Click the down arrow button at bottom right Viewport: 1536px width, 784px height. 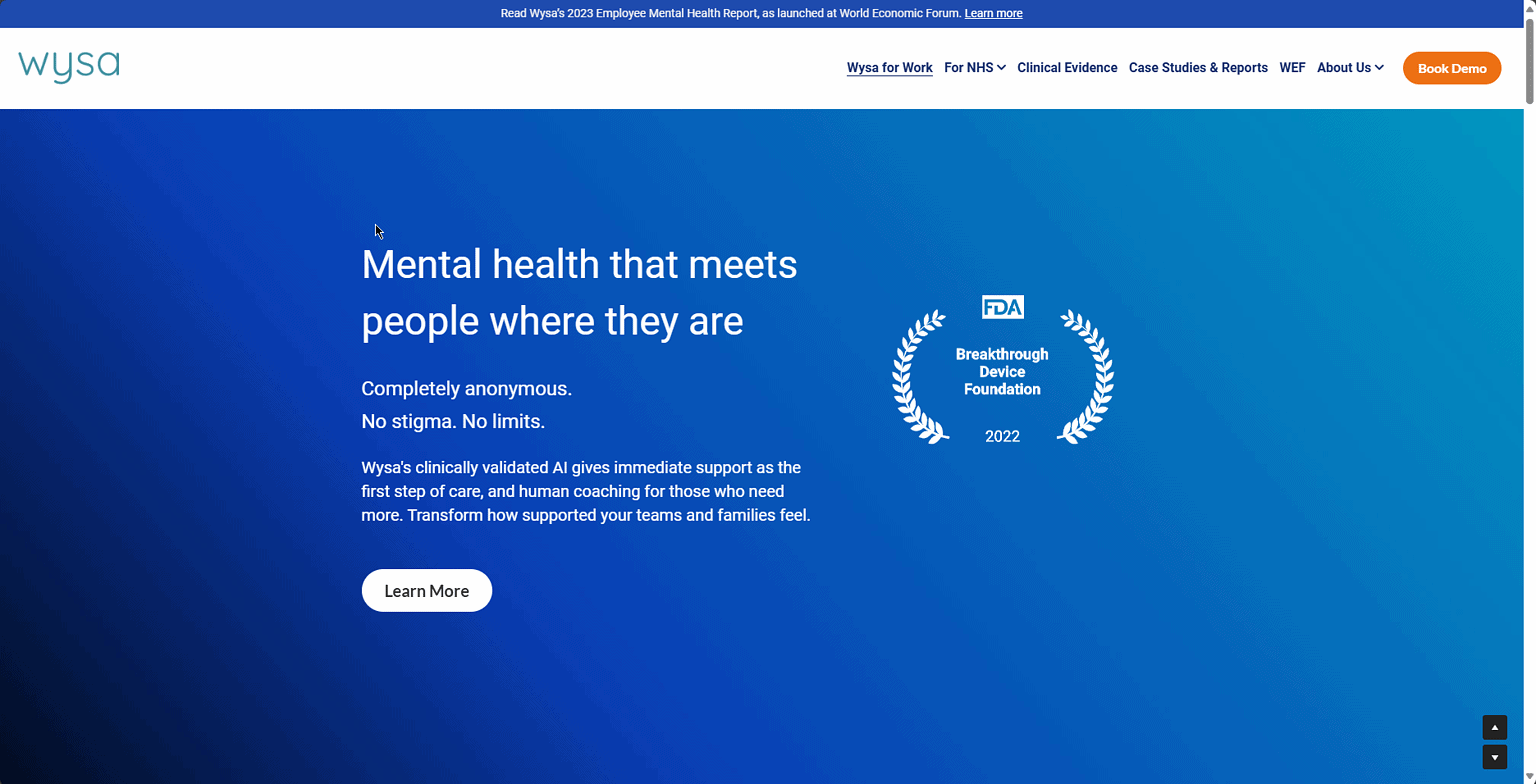1494,757
